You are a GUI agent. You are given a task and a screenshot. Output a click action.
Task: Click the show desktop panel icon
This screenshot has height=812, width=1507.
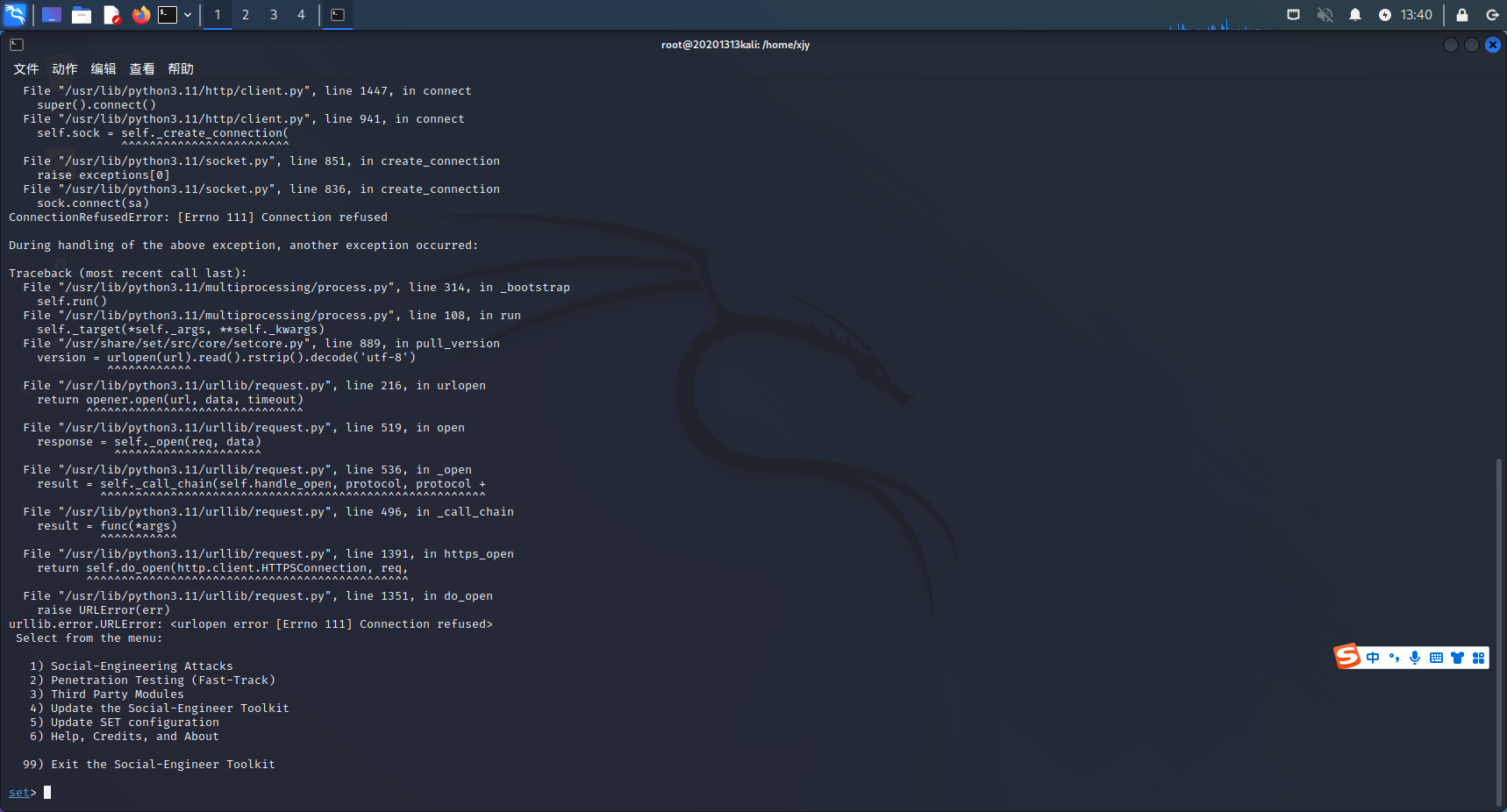coord(52,15)
